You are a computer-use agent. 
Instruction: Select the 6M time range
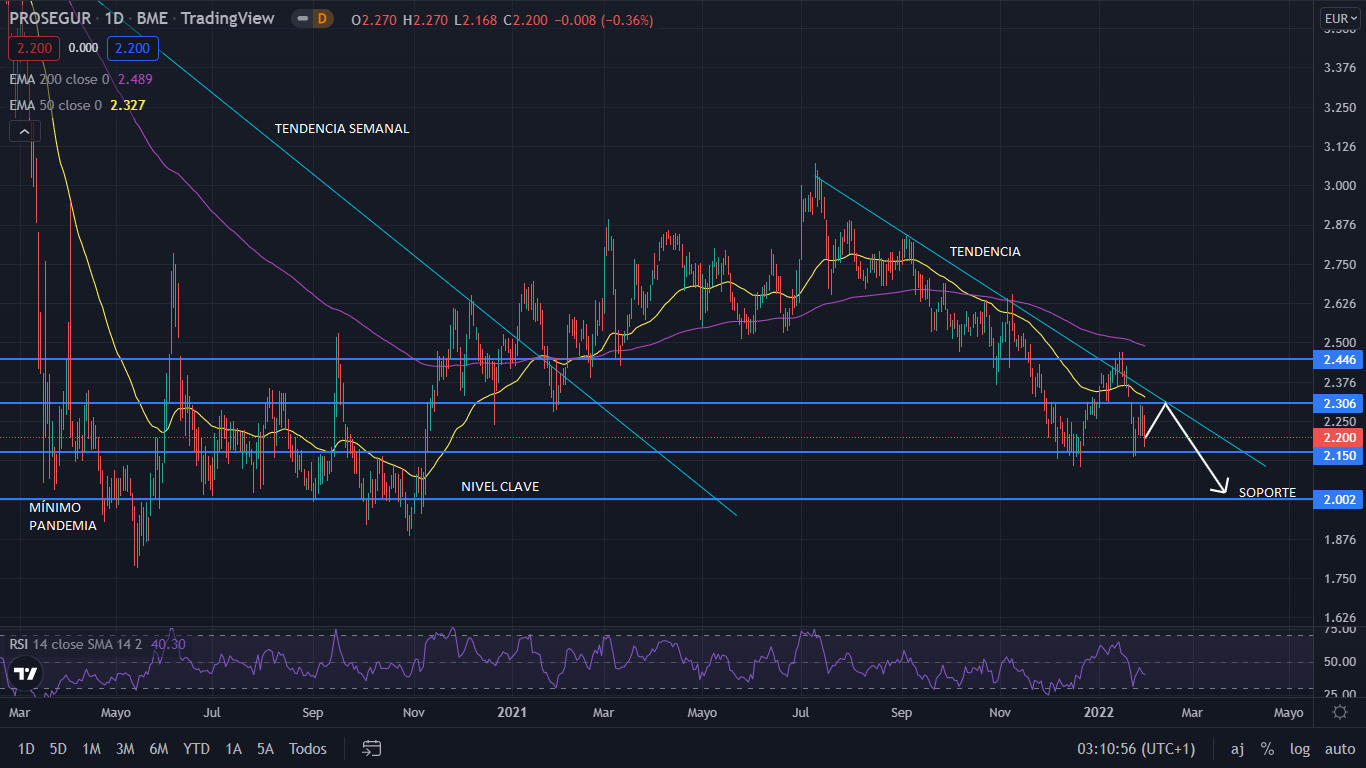[158, 749]
